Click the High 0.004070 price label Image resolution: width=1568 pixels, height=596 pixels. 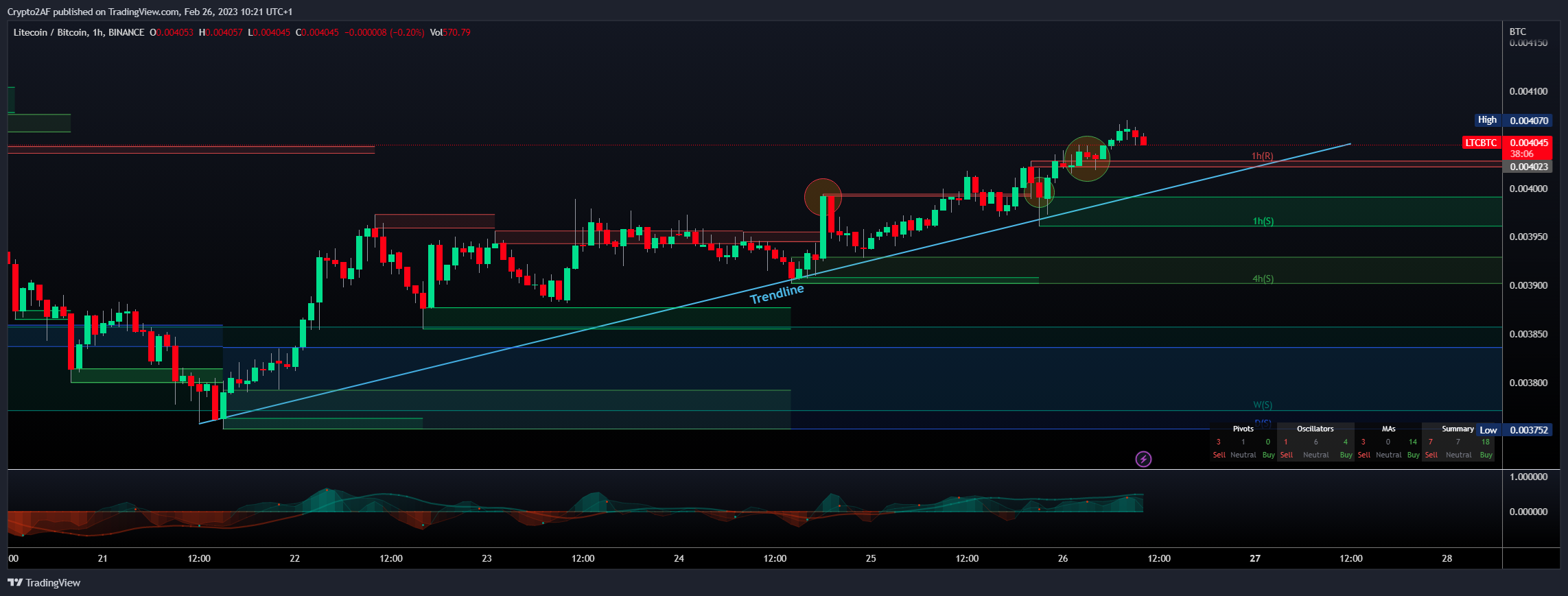click(1512, 120)
